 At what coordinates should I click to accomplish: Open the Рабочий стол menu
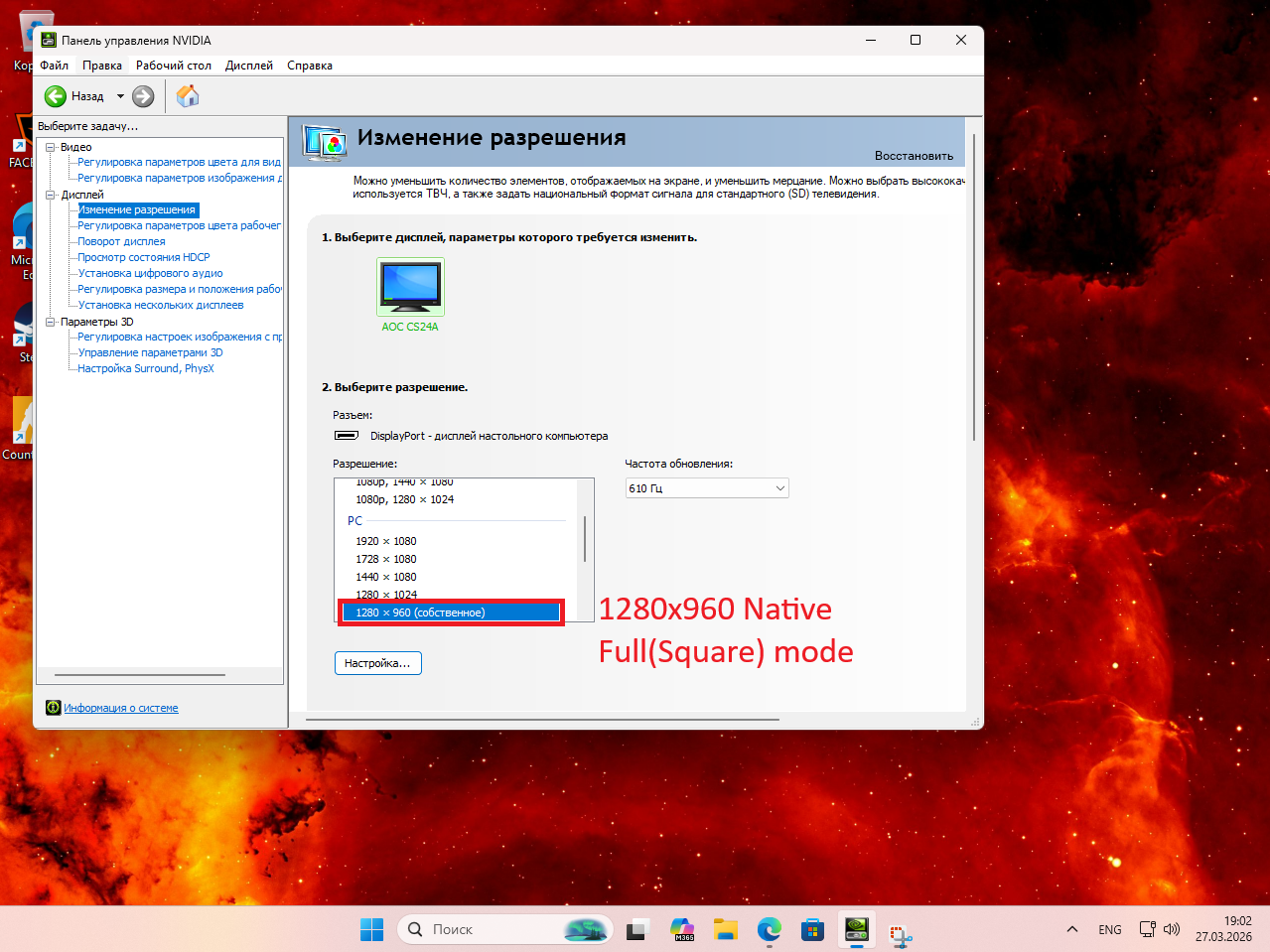click(174, 66)
